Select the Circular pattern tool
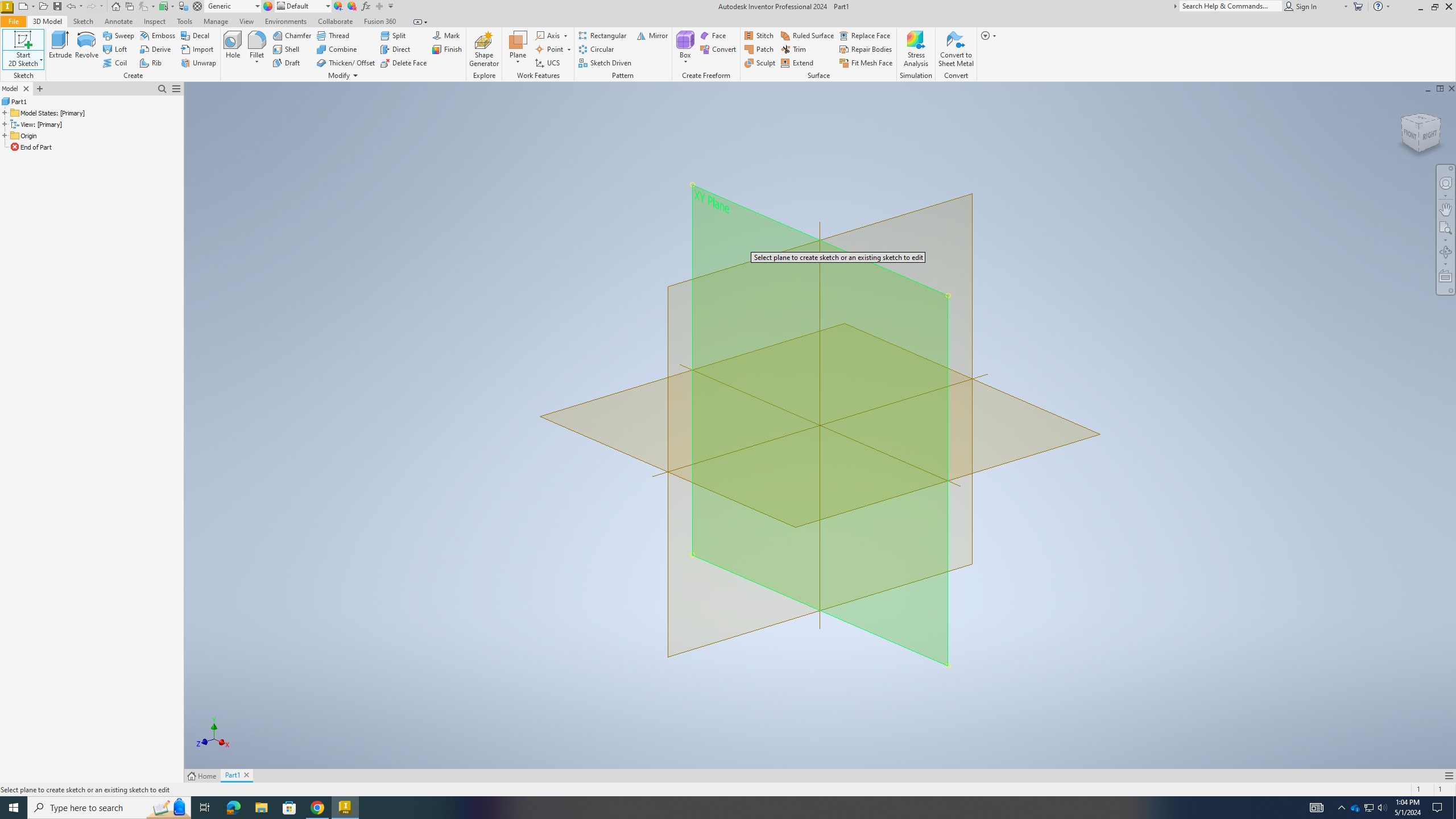 point(596,49)
